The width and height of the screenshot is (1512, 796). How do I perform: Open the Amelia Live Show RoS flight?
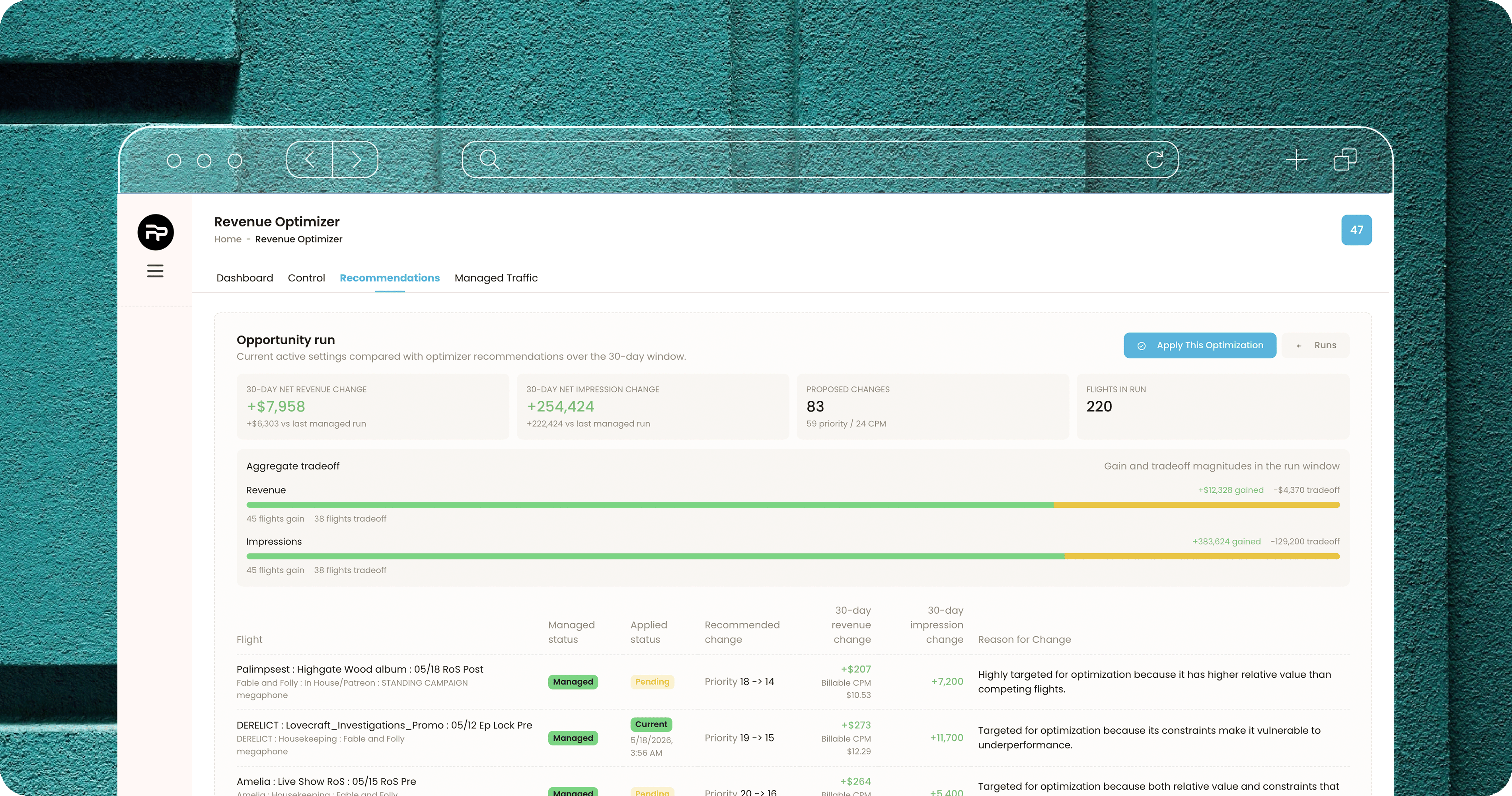326,781
